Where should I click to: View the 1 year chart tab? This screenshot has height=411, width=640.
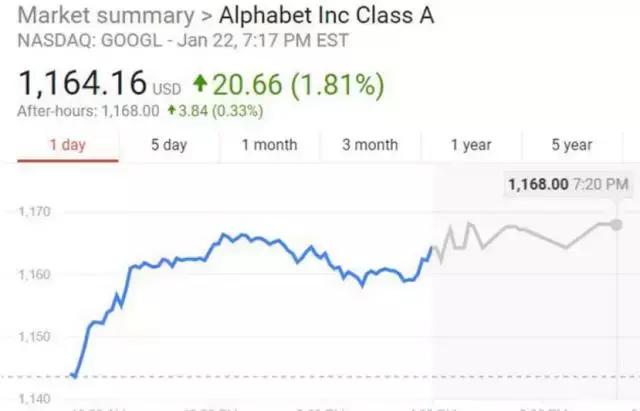click(x=471, y=145)
